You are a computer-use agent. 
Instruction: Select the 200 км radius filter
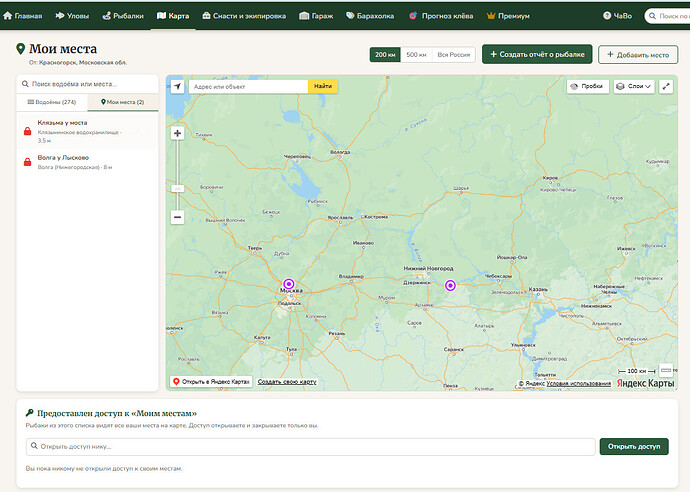pos(385,55)
